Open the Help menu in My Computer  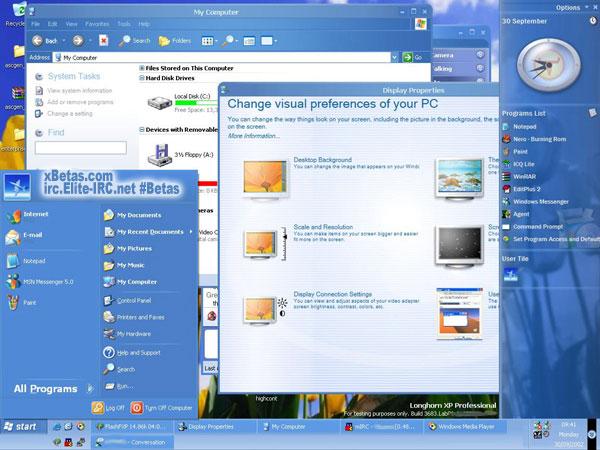144,24
